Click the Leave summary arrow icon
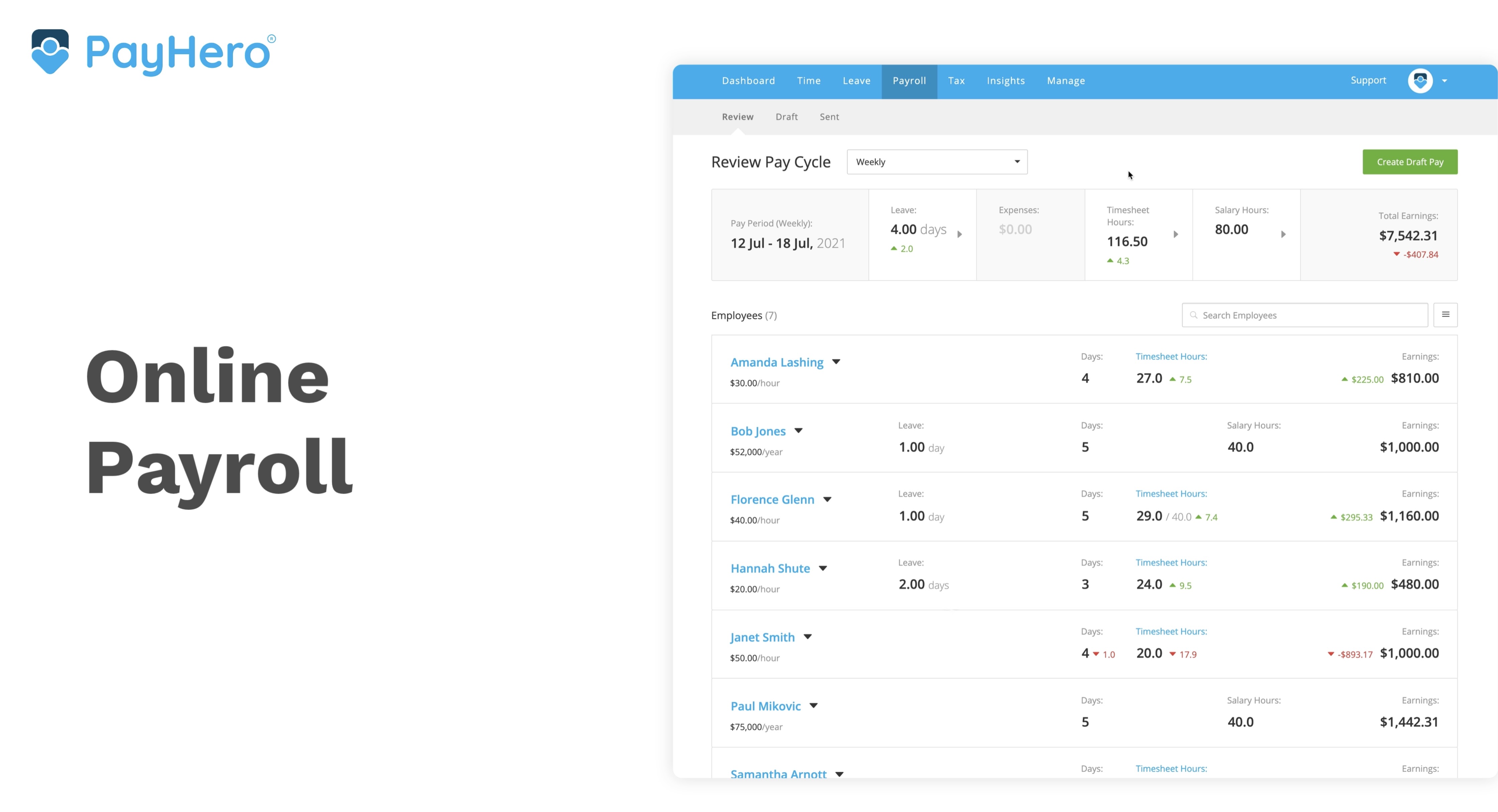1498x812 pixels. pos(960,234)
